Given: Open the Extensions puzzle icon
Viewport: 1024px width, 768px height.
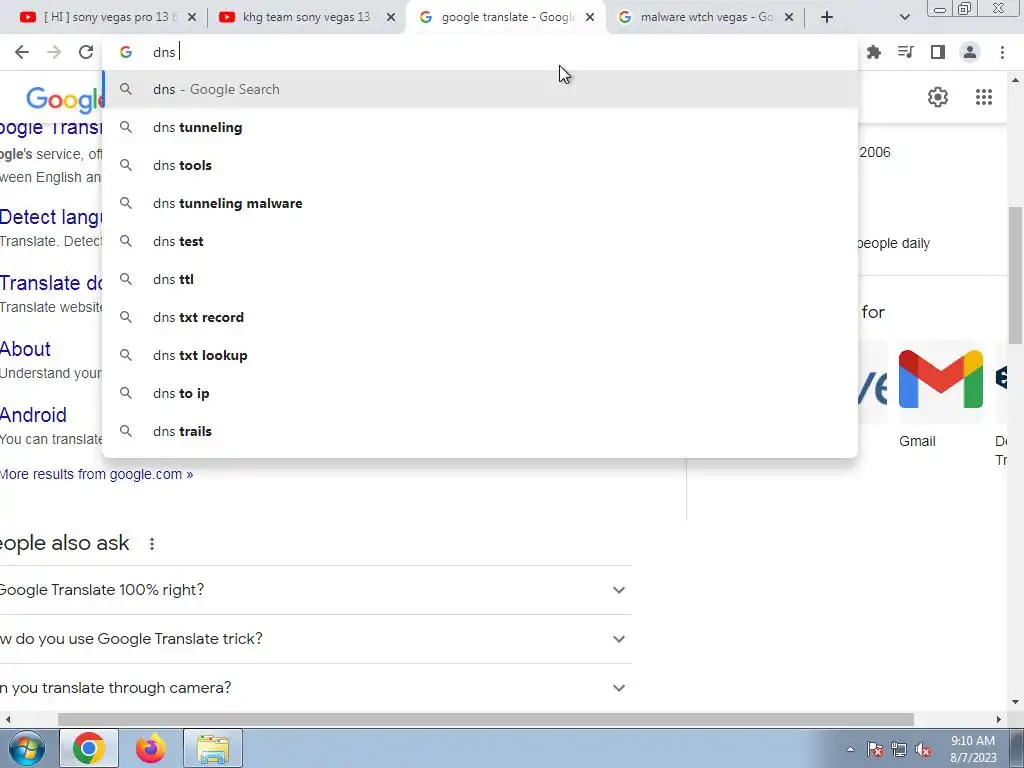Looking at the screenshot, I should point(874,52).
